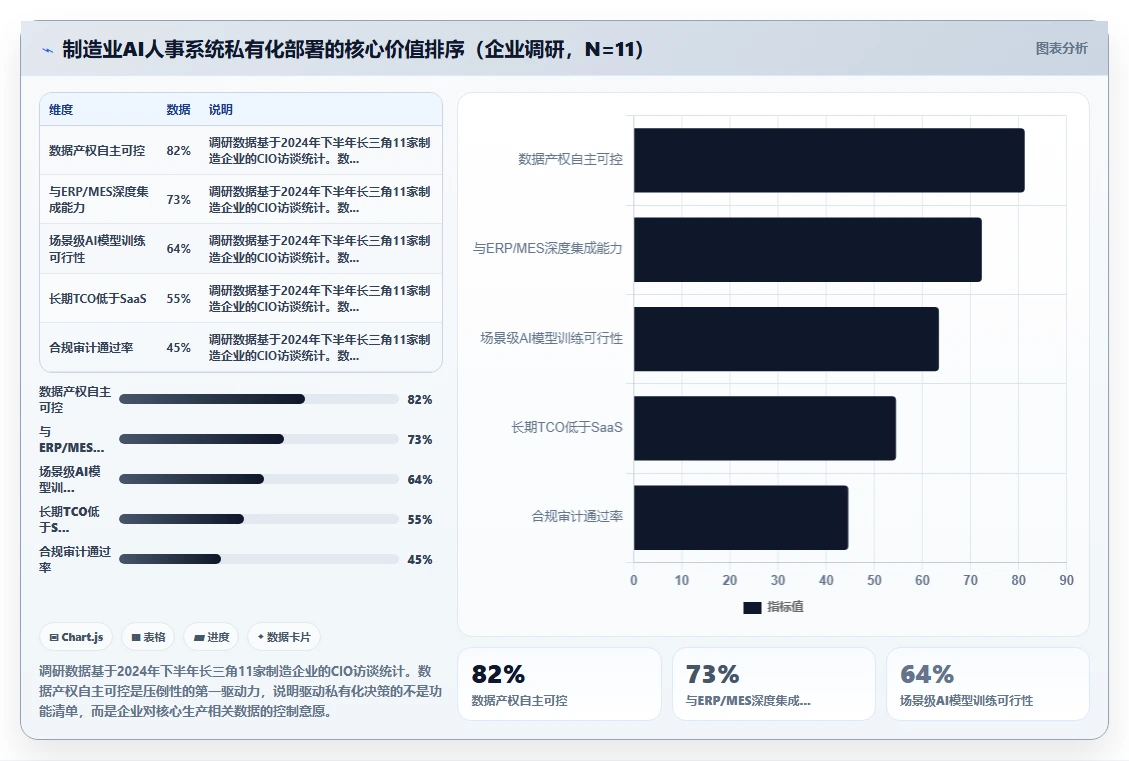
Task: Click the 数据 column header
Action: click(178, 109)
